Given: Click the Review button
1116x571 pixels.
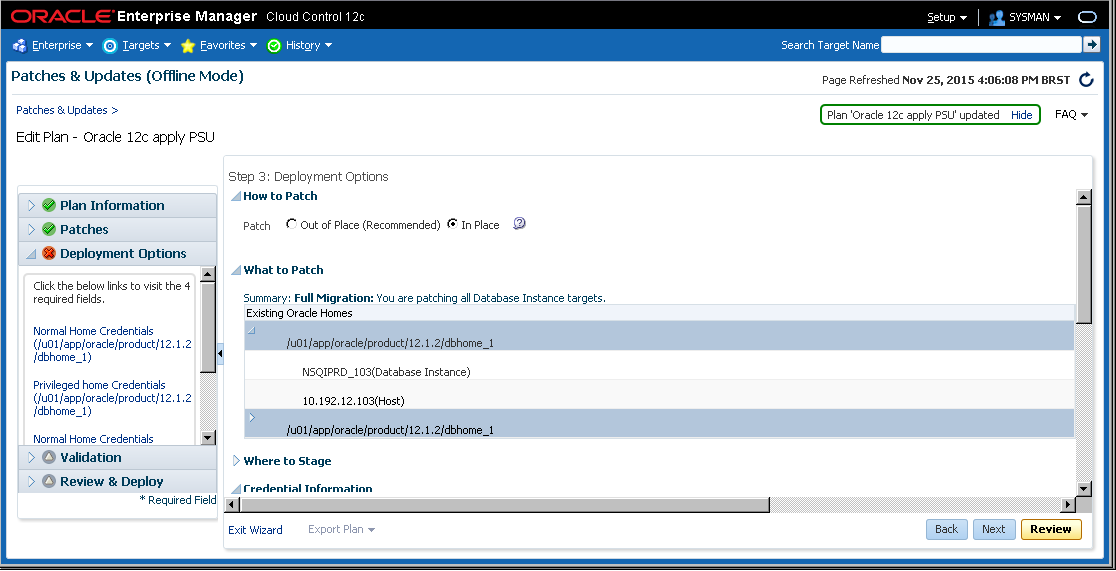Looking at the screenshot, I should [x=1051, y=529].
